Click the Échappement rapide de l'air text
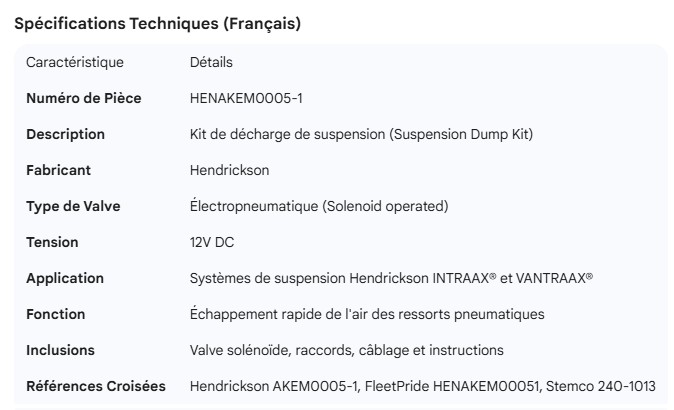The width and height of the screenshot is (674, 410). tap(367, 314)
